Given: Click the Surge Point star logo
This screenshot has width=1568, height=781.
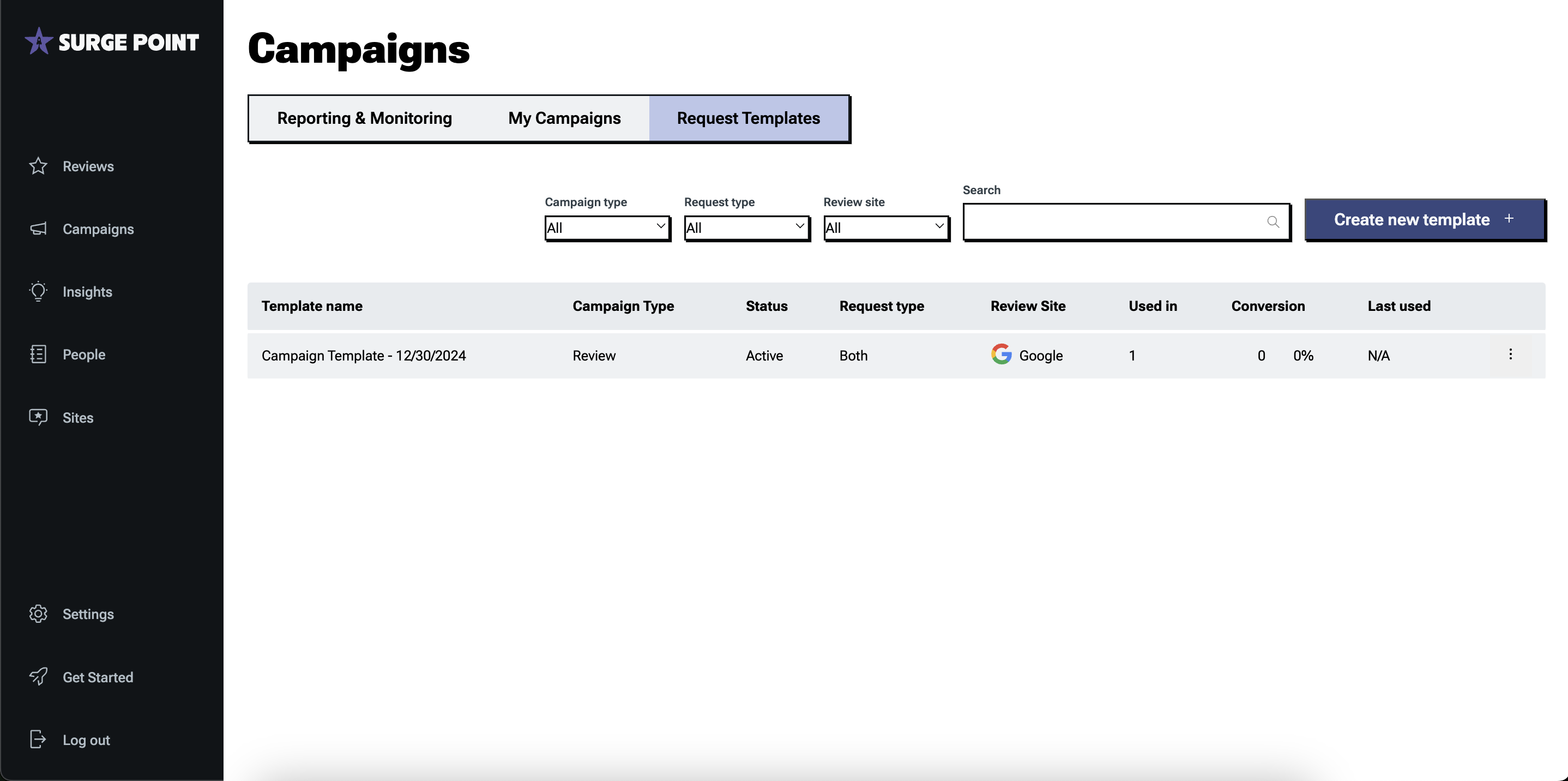Looking at the screenshot, I should 38,41.
